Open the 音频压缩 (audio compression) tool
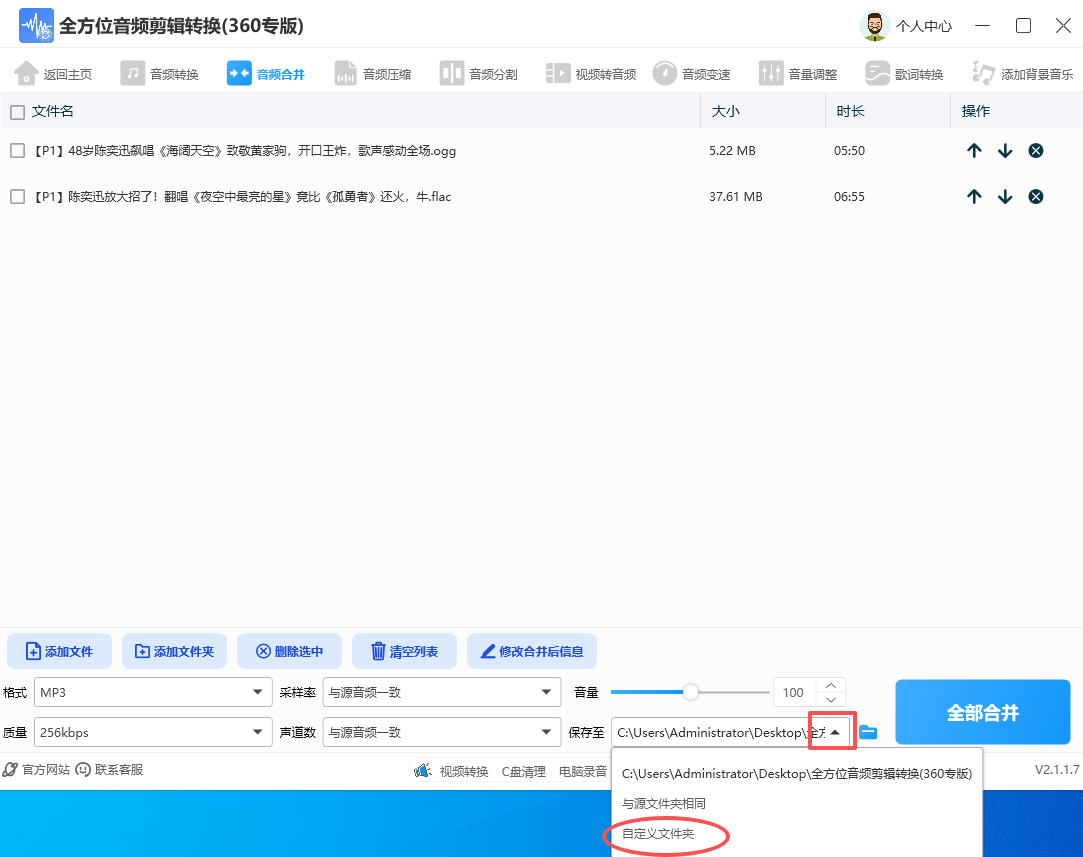This screenshot has width=1083, height=857. click(x=374, y=72)
